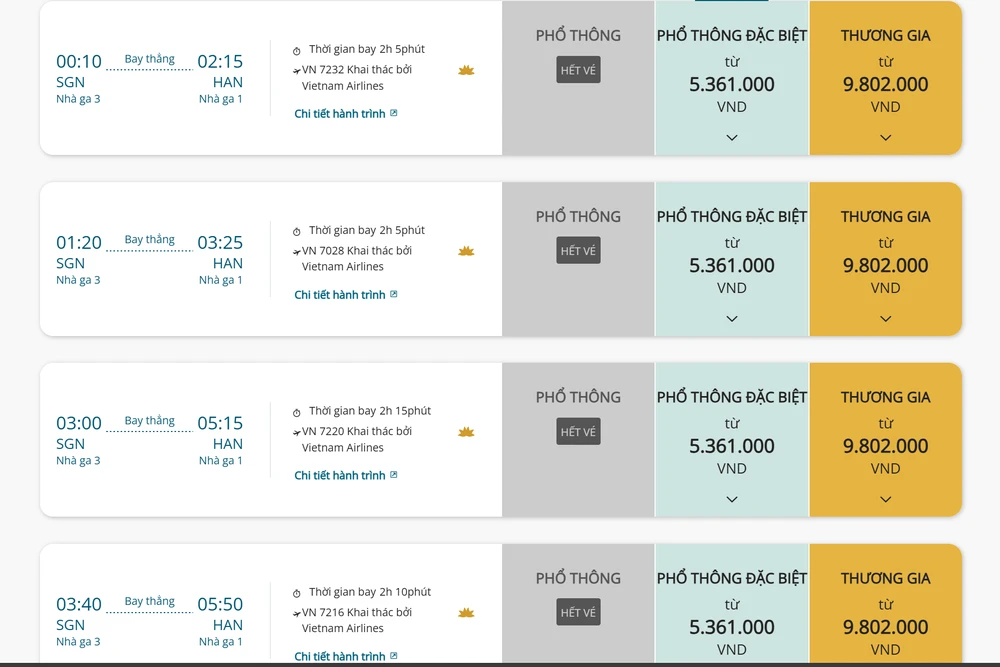Click the plane icon next to VN 7028
This screenshot has height=667, width=1000.
click(x=296, y=252)
